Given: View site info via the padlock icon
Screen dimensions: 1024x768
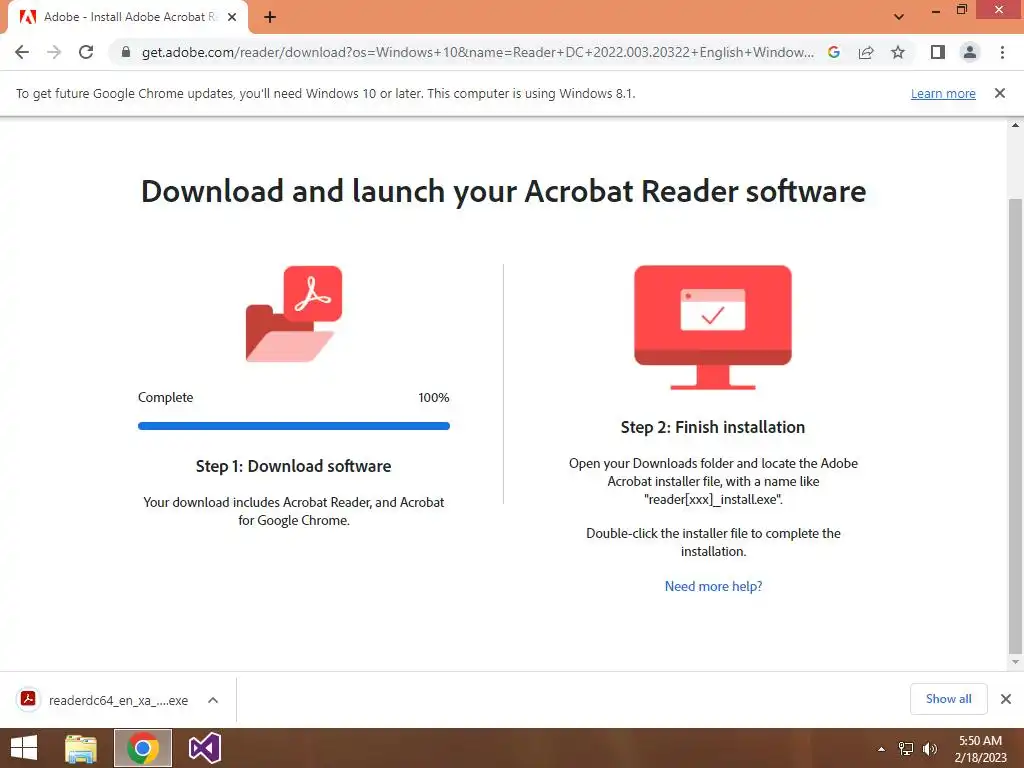Looking at the screenshot, I should tap(126, 52).
